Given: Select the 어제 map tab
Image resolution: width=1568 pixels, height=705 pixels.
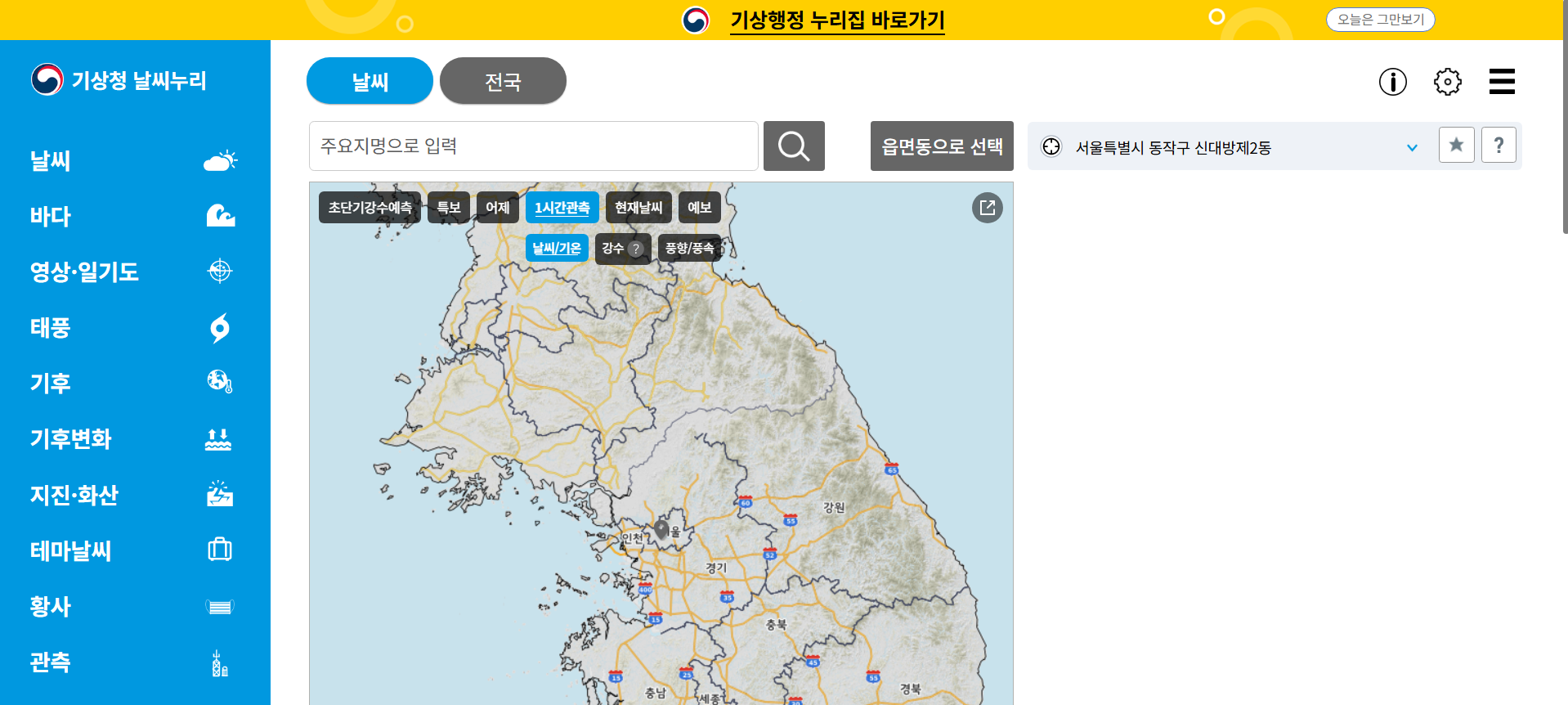Looking at the screenshot, I should pyautogui.click(x=498, y=208).
